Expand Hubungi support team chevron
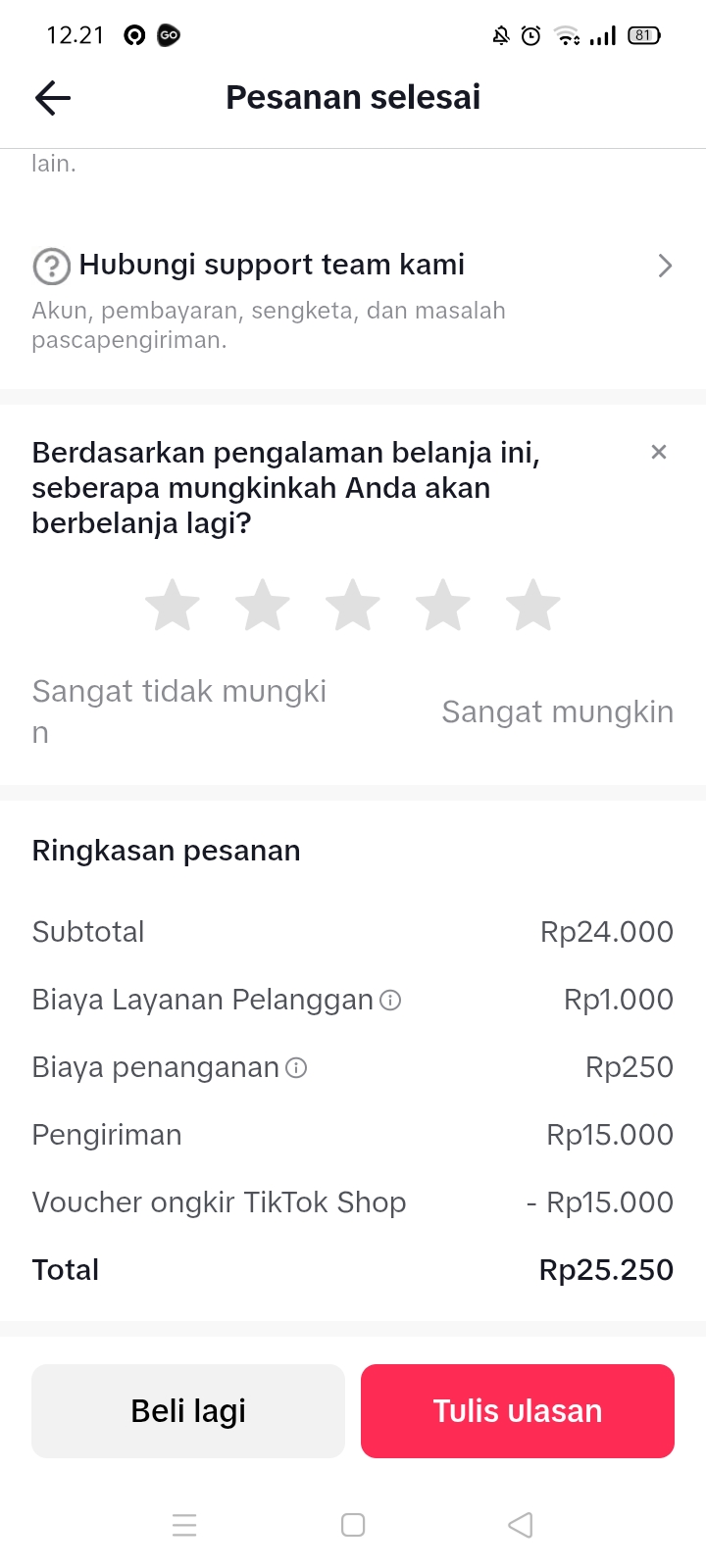Viewport: 706px width, 1568px height. [x=665, y=266]
